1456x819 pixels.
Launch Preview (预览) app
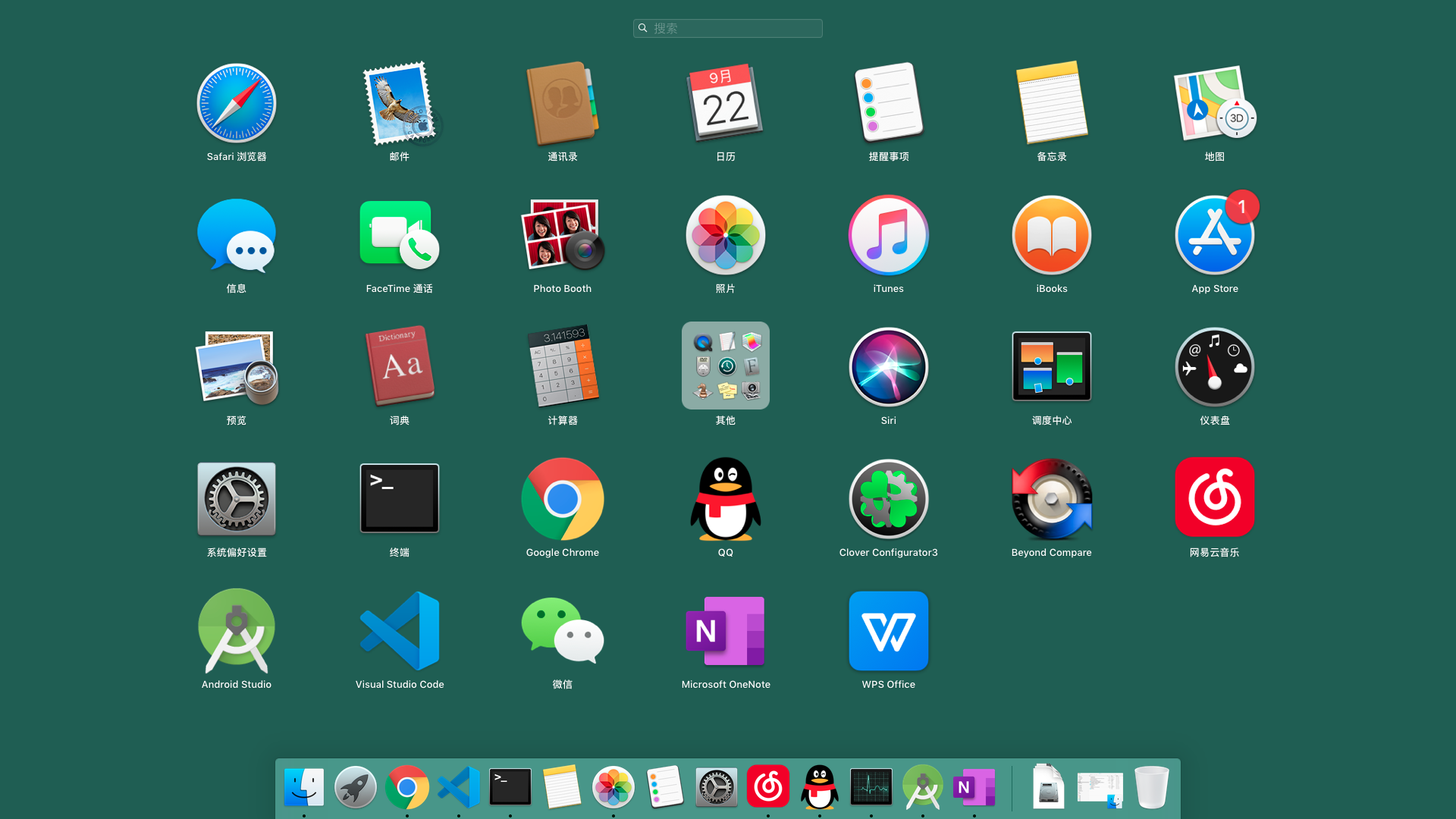237,367
